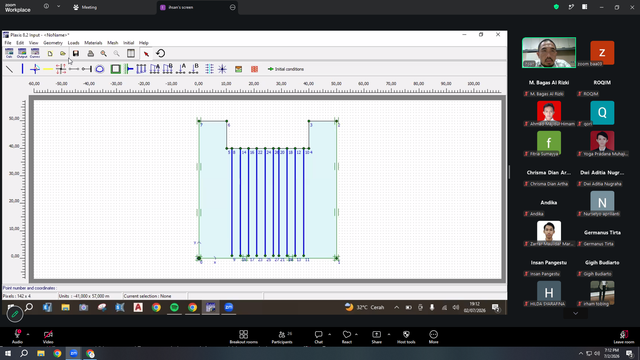Expand more participants with the down chevron
The image size is (640, 360).
click(576, 313)
